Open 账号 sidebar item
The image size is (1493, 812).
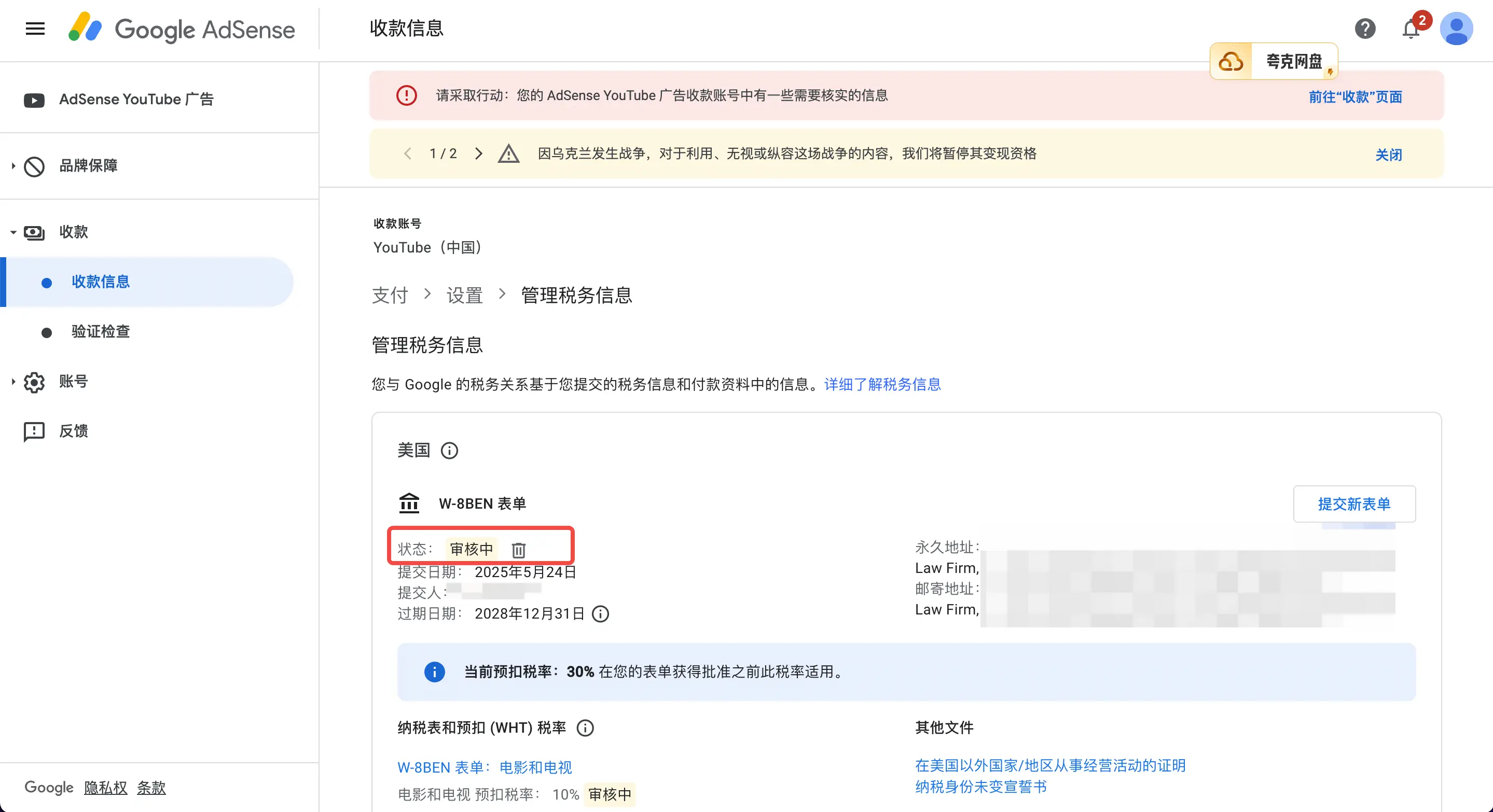[x=74, y=381]
